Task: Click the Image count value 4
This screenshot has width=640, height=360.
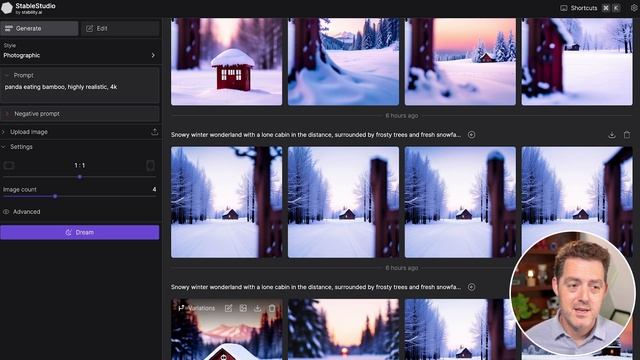Action: point(154,189)
